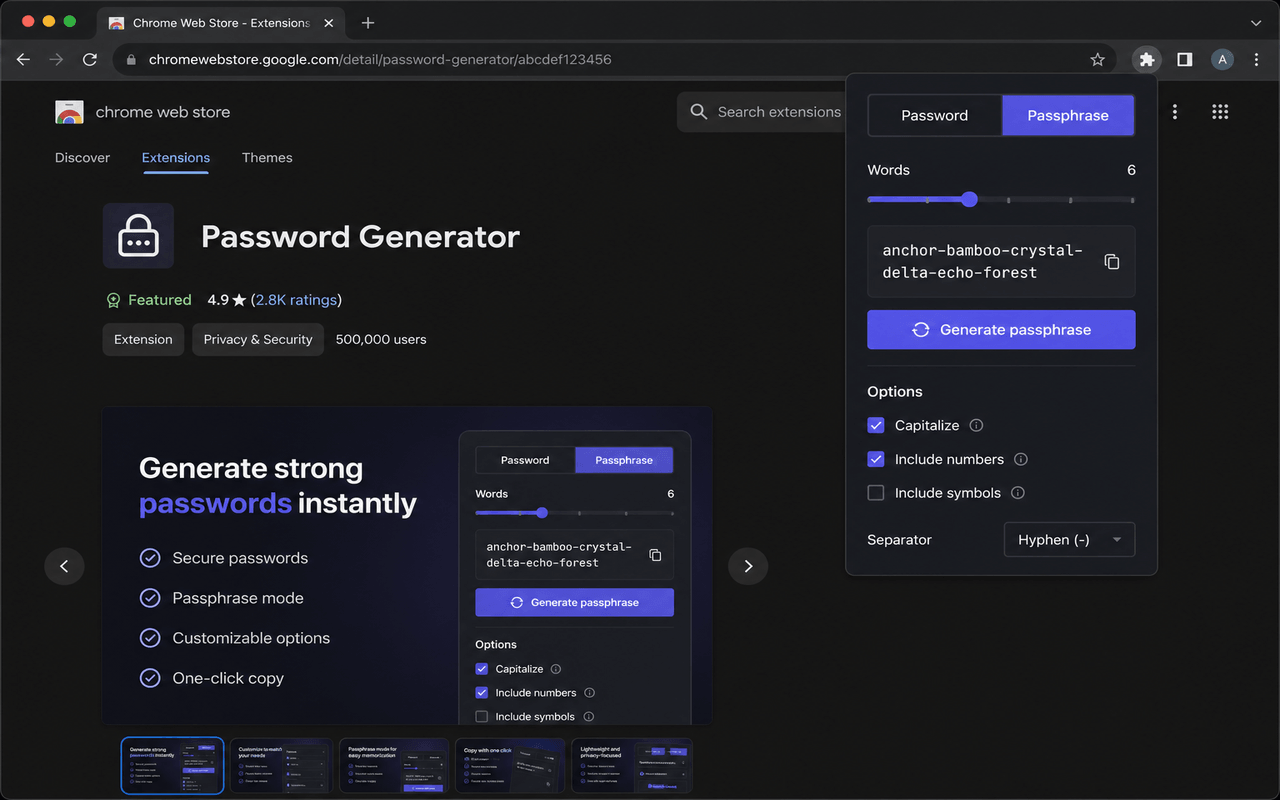Close the Chrome Web Store browser tab
The image size is (1280, 800).
click(x=327, y=22)
